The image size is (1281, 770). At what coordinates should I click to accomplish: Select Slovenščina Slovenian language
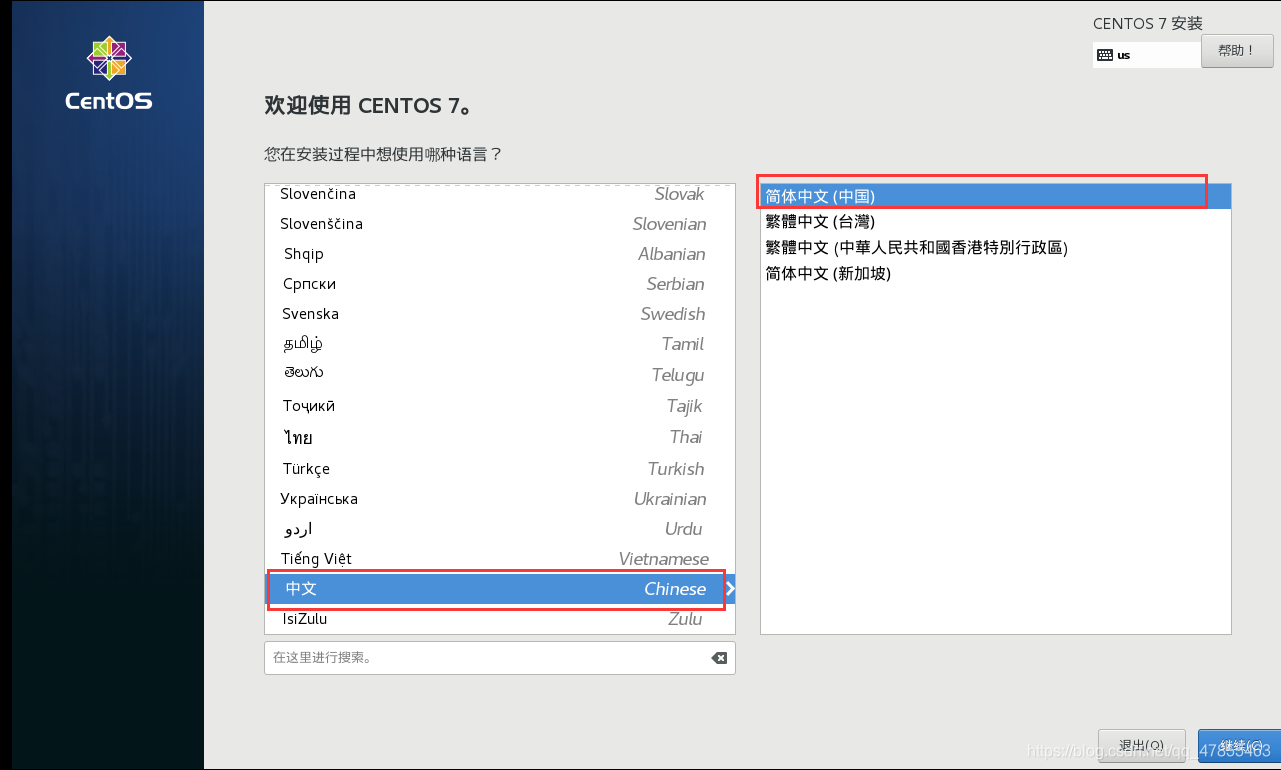(500, 224)
